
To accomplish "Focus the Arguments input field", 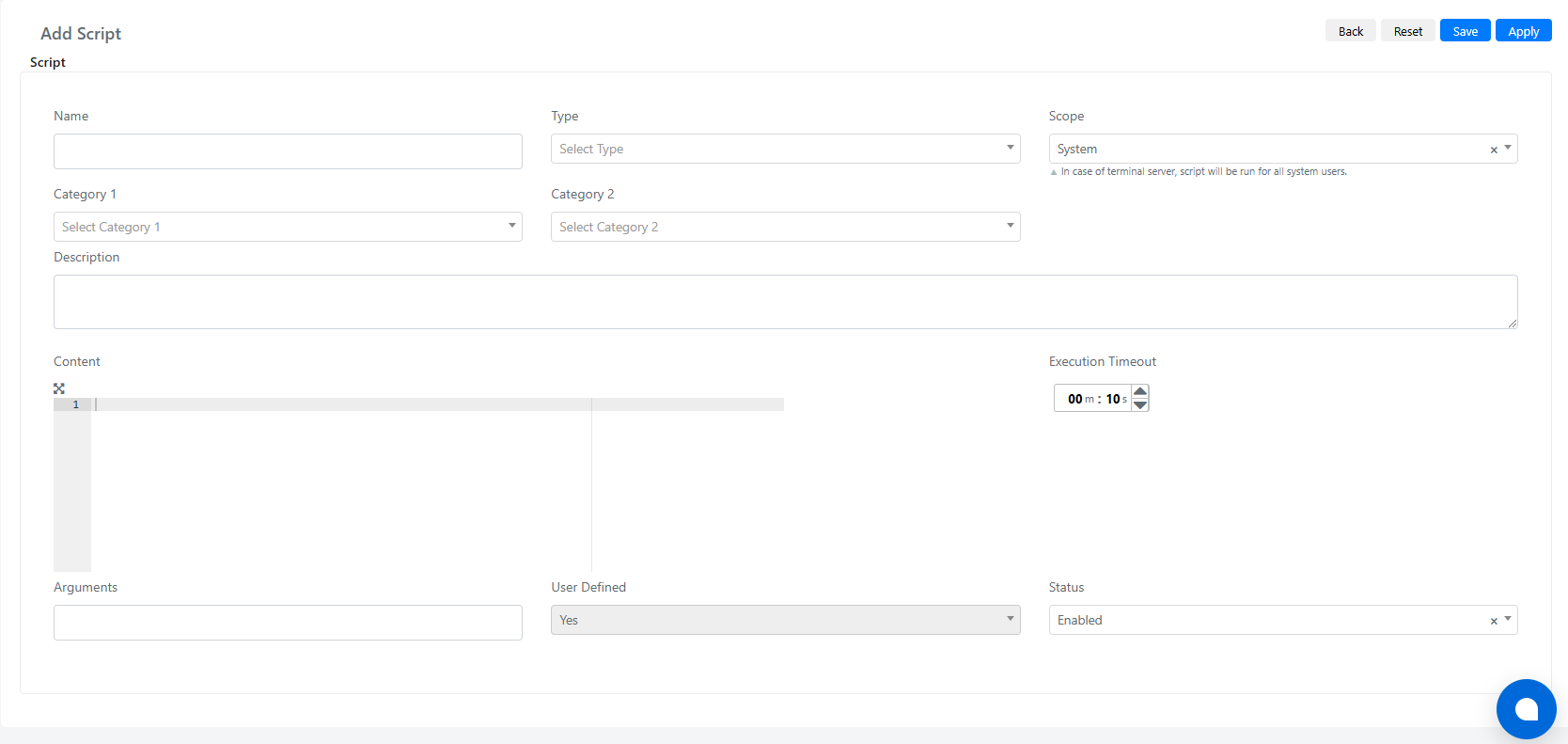I will click(x=288, y=623).
